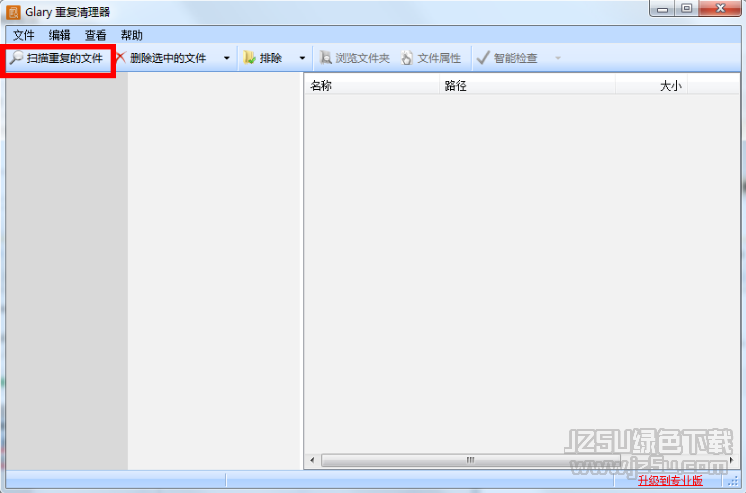Viewport: 746px width, 493px height.
Task: Click the smart check checkmark icon
Action: point(483,58)
